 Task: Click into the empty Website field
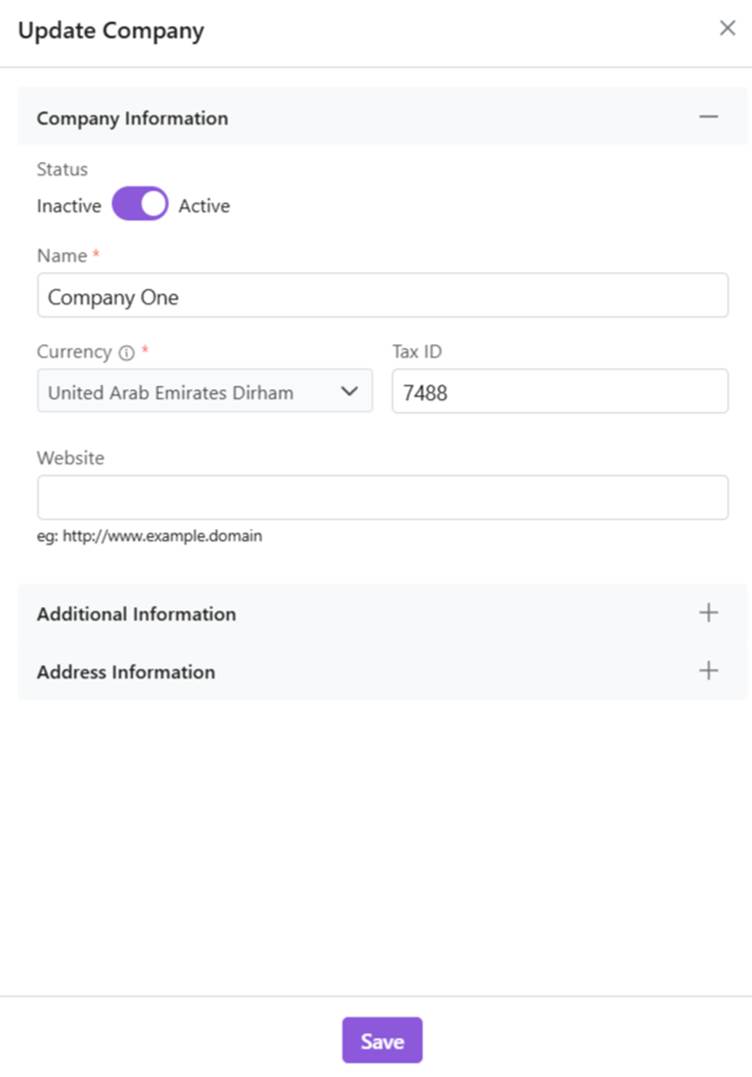tap(382, 497)
